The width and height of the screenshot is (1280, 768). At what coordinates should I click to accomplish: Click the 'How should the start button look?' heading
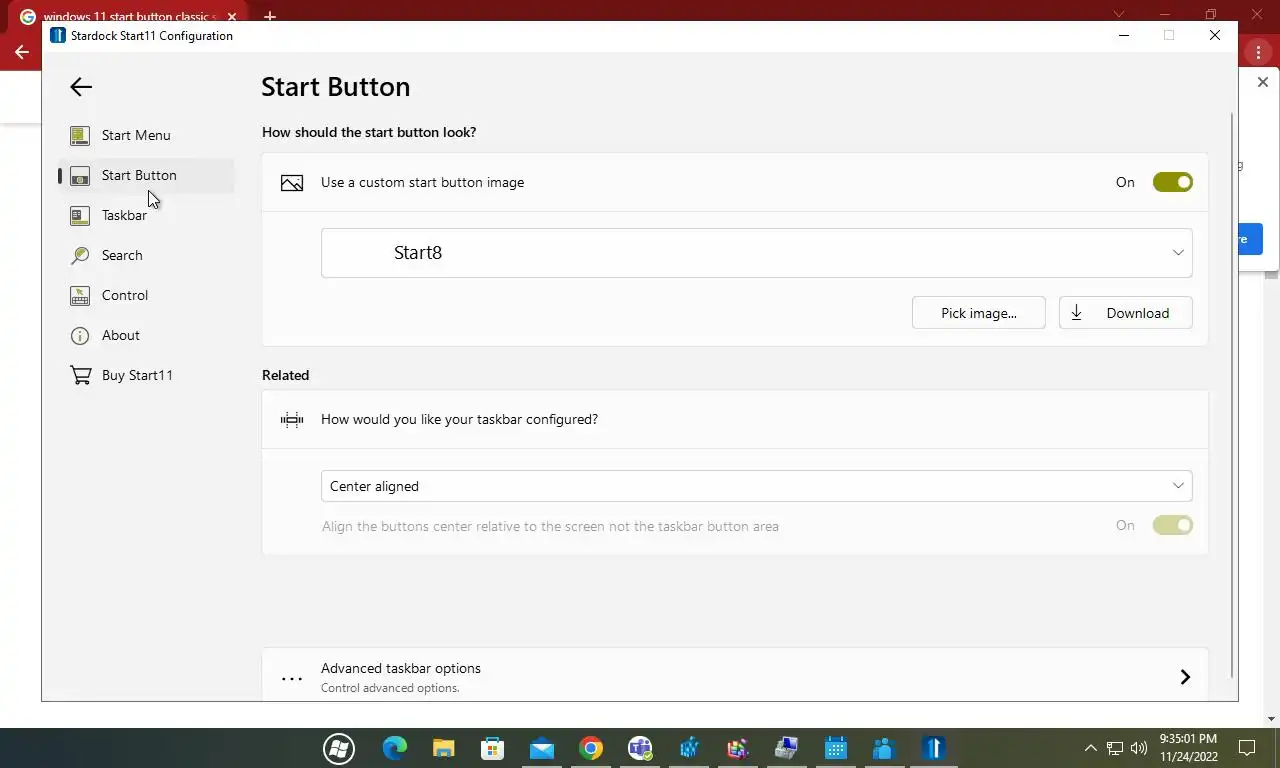pyautogui.click(x=369, y=132)
